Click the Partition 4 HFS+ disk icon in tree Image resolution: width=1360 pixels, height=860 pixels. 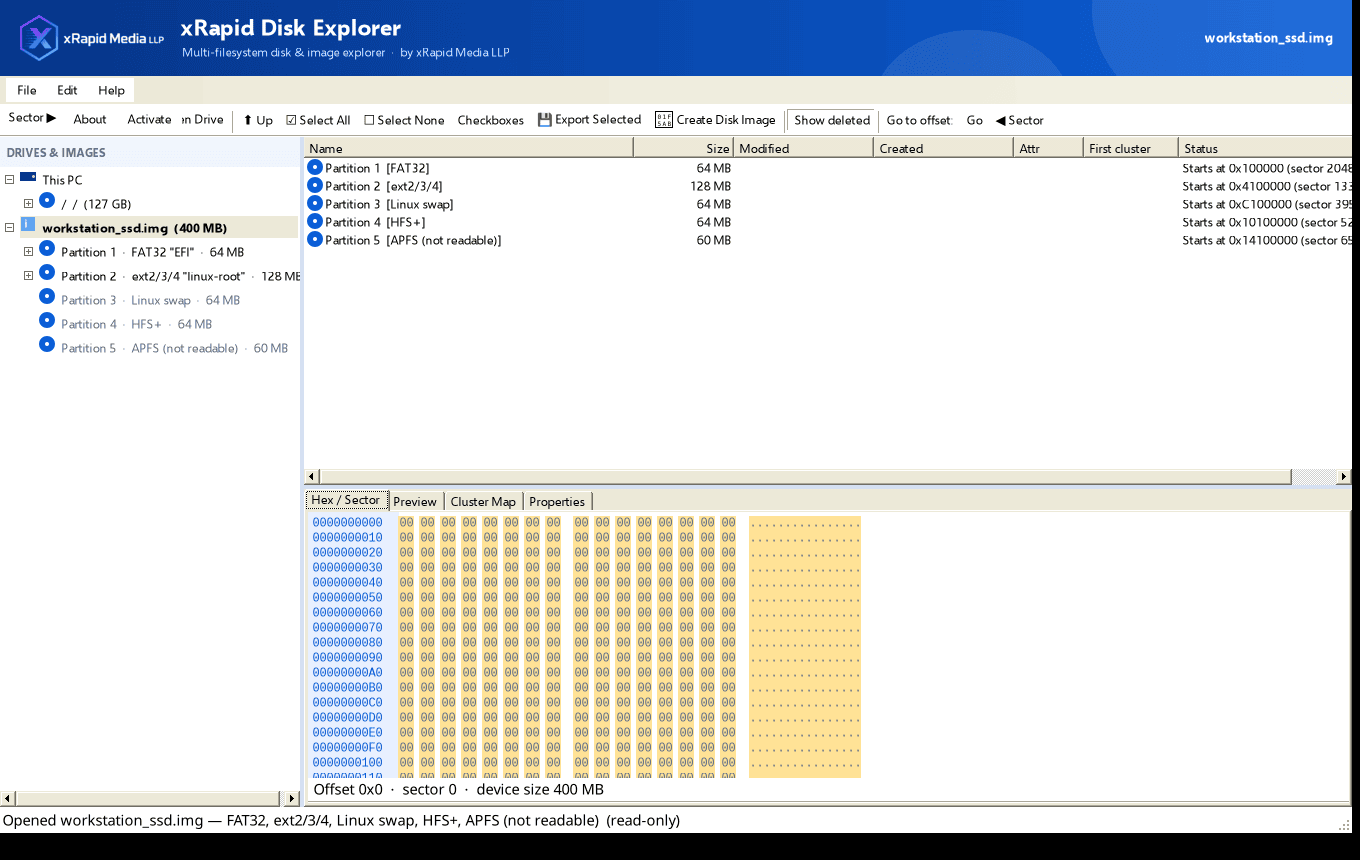pyautogui.click(x=47, y=320)
